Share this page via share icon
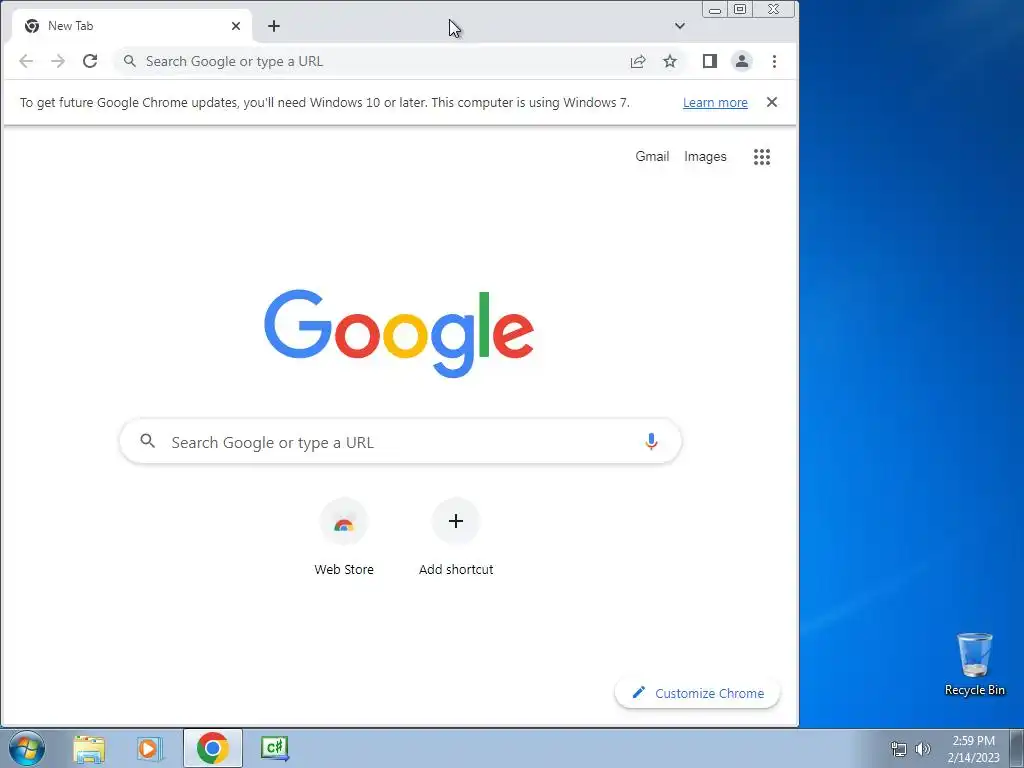This screenshot has height=768, width=1024. (638, 61)
